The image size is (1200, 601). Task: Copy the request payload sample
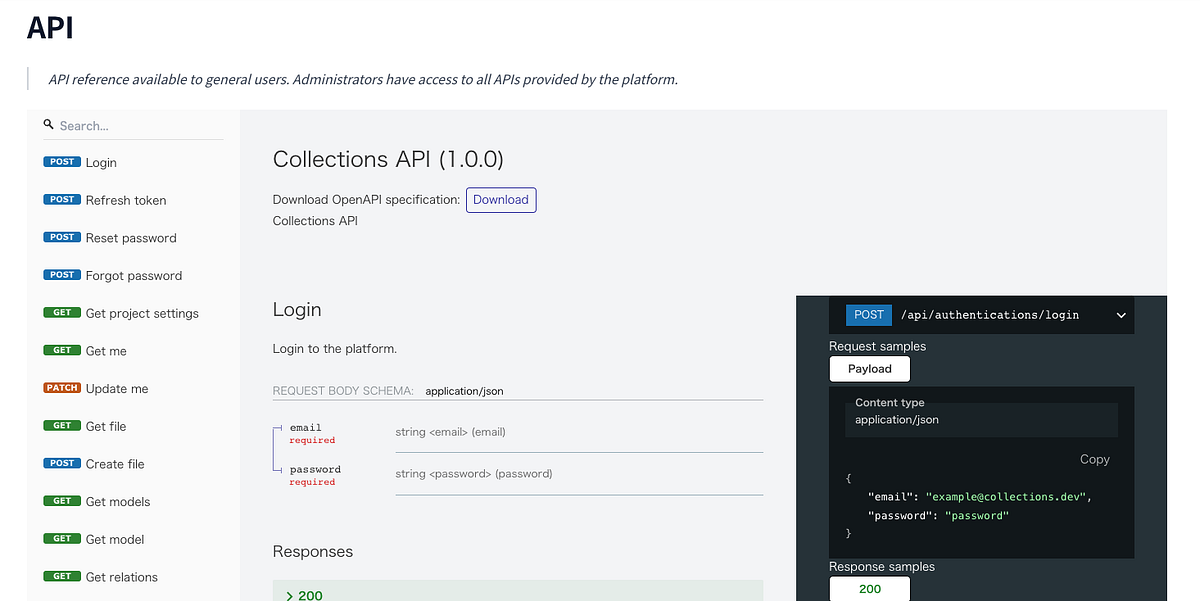pyautogui.click(x=1094, y=459)
